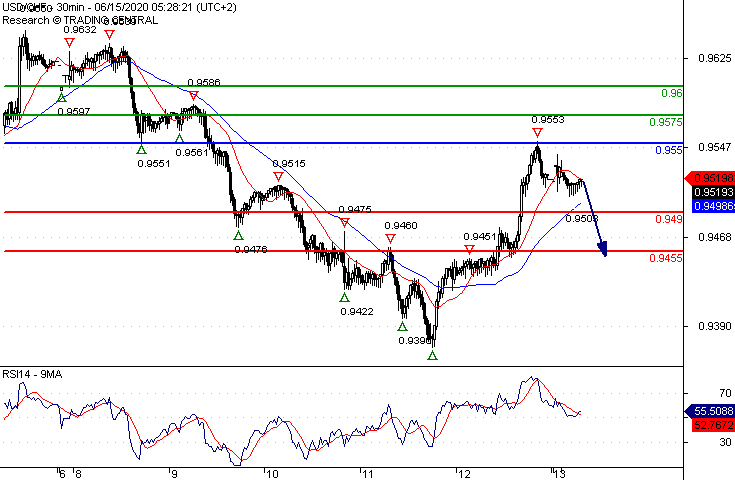Click the 06/15/2020 05:28:21 timestamp in the title
Screen dimensions: 735x480
click(x=144, y=7)
